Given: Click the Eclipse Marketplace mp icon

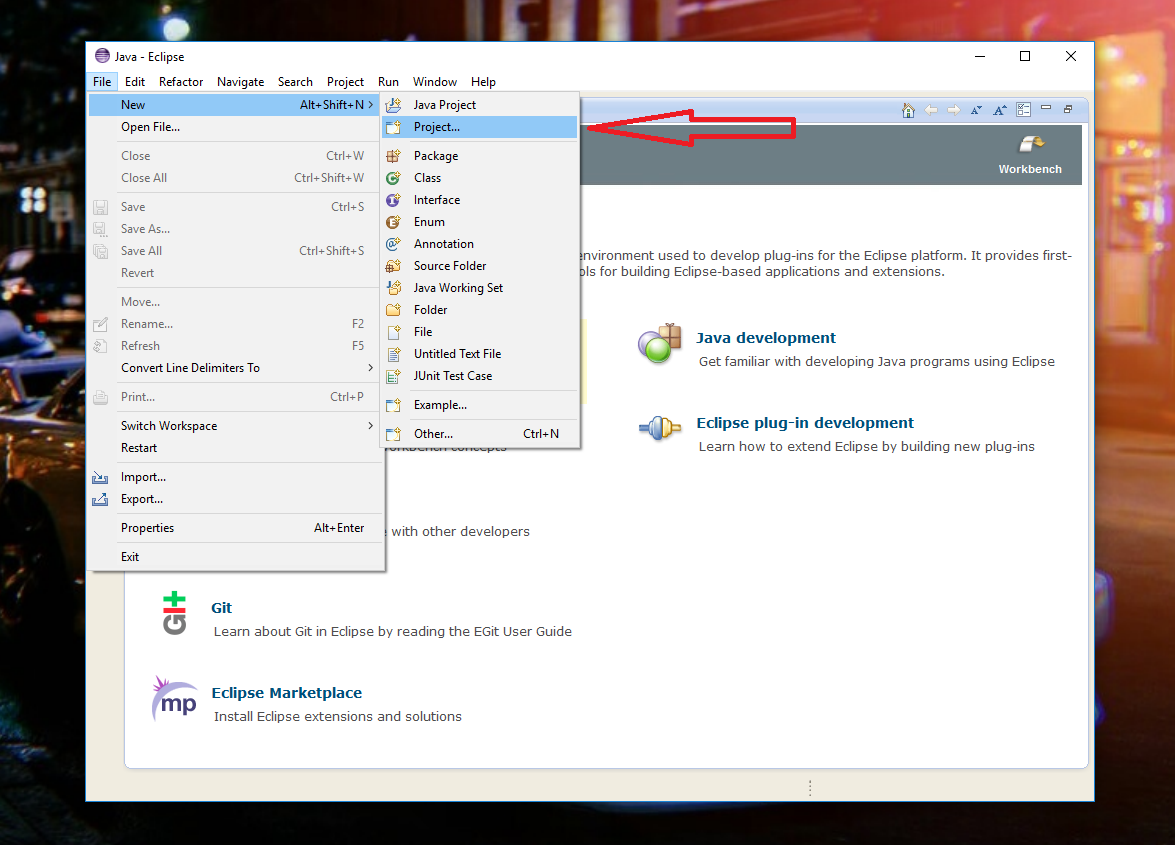Looking at the screenshot, I should tap(174, 698).
